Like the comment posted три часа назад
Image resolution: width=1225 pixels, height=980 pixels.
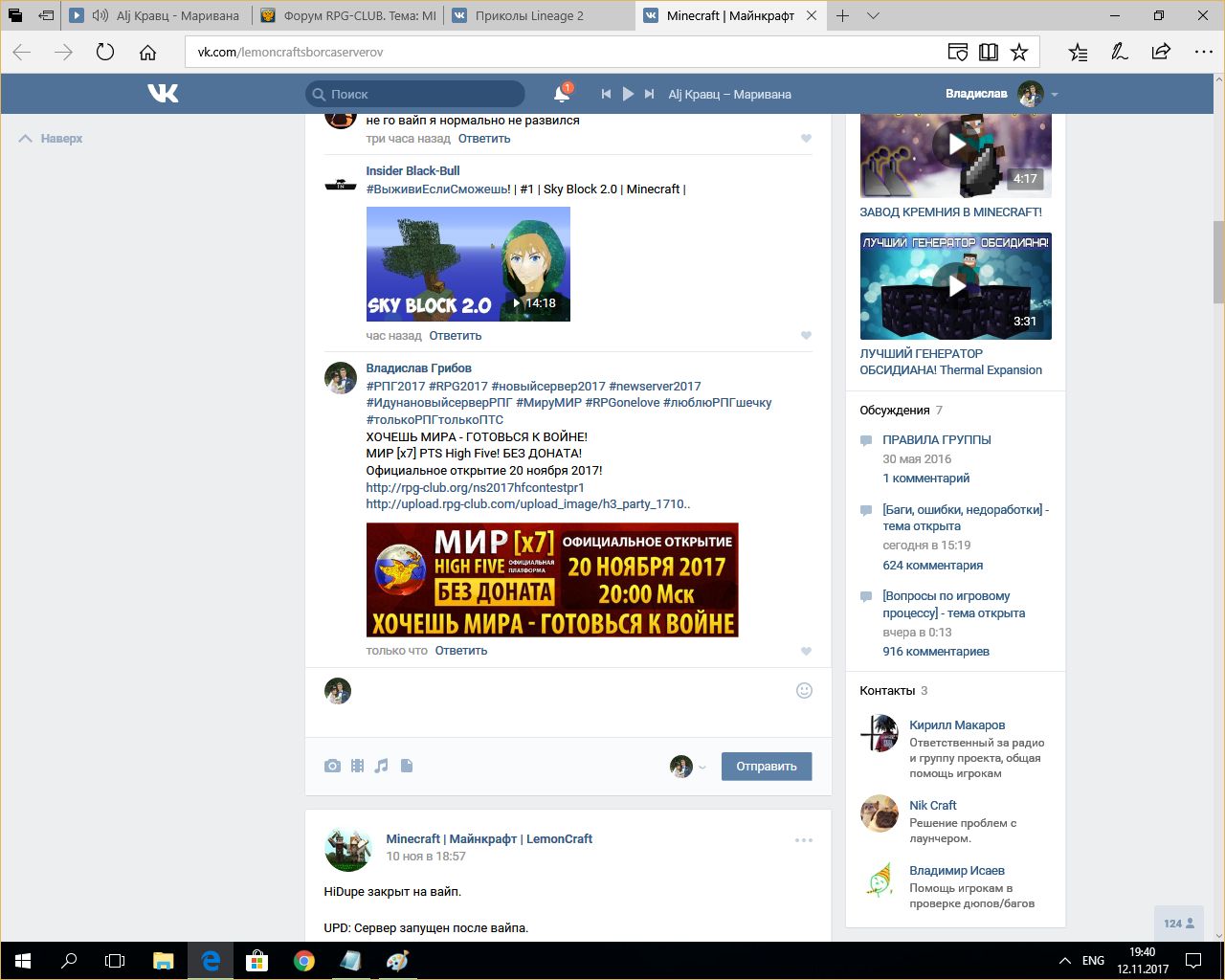click(x=806, y=139)
